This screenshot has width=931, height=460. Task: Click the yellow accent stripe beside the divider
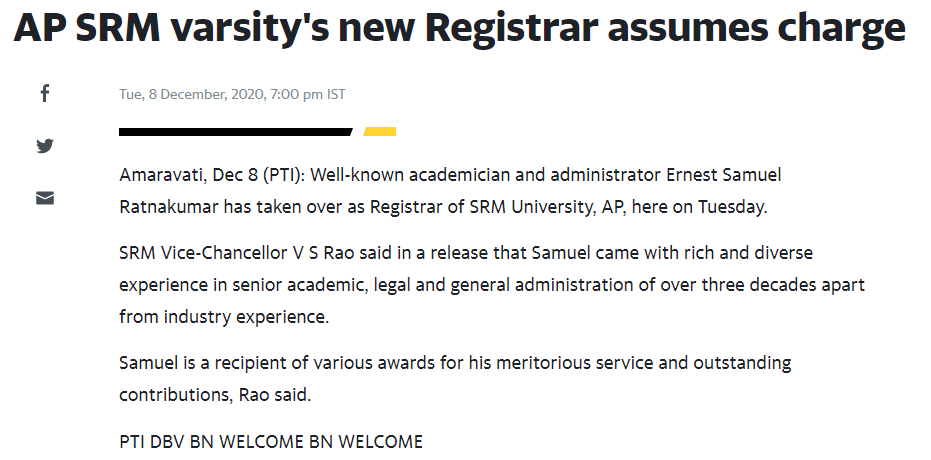pyautogui.click(x=380, y=131)
